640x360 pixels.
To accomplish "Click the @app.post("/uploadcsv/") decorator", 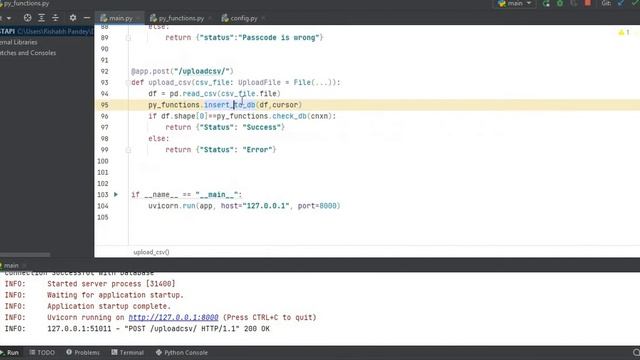I will coord(182,71).
